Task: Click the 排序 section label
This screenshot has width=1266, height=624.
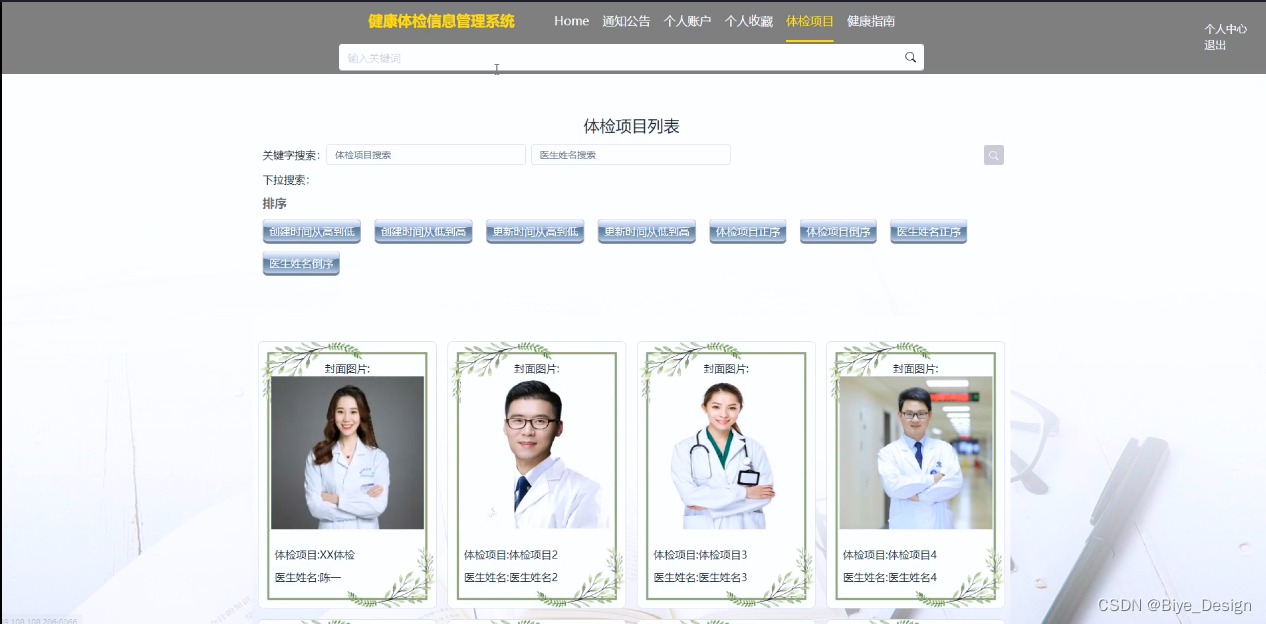Action: click(x=275, y=204)
